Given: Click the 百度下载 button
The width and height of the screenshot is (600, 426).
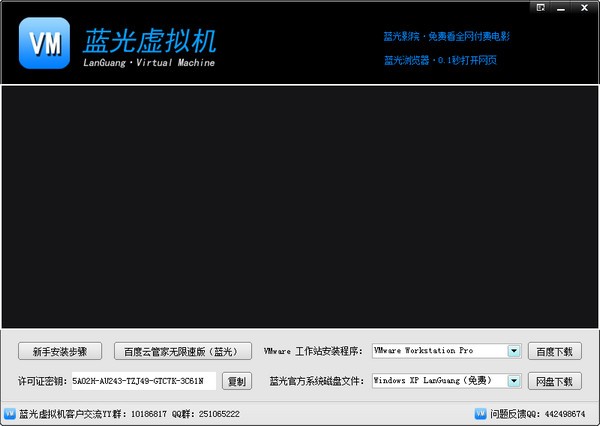Looking at the screenshot, I should coord(555,351).
